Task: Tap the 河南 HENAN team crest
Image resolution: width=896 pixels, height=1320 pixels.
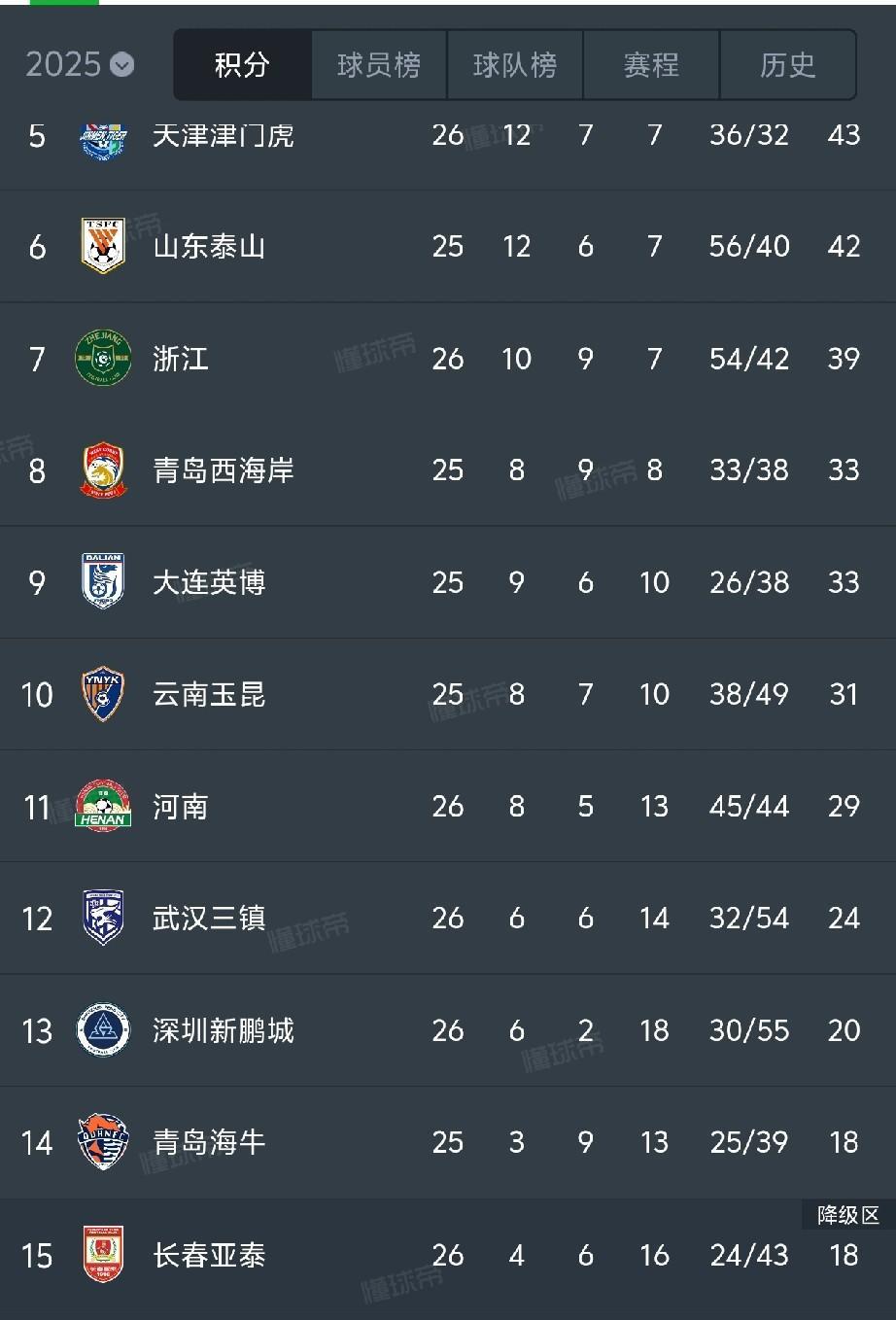Action: (x=103, y=805)
